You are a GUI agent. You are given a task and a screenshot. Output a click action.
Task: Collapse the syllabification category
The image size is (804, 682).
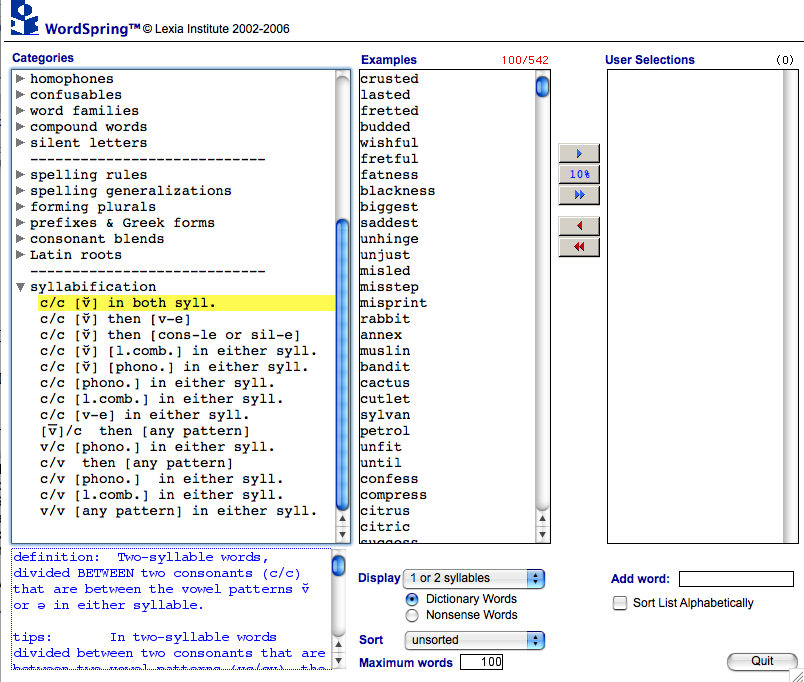[21, 287]
